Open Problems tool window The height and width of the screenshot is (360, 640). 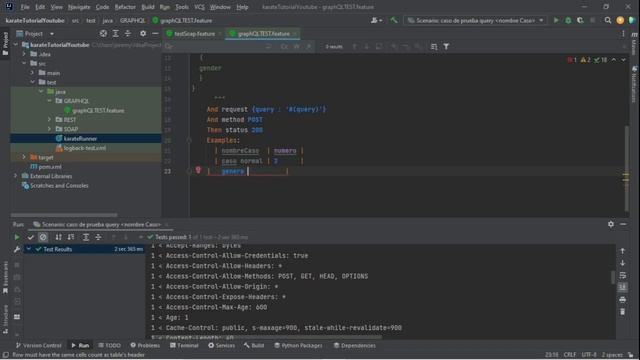click(145, 345)
